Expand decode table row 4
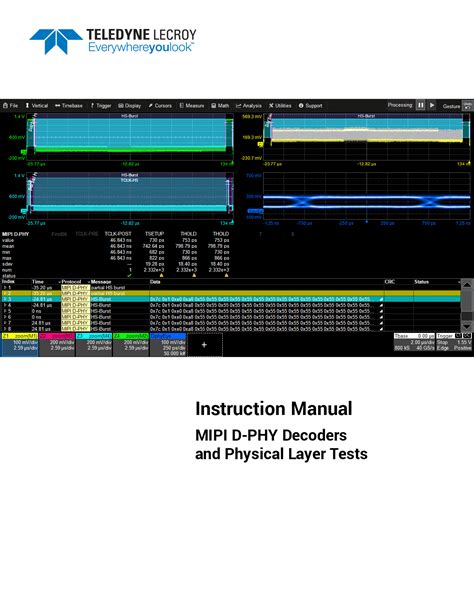The height and width of the screenshot is (613, 474). click(5, 305)
